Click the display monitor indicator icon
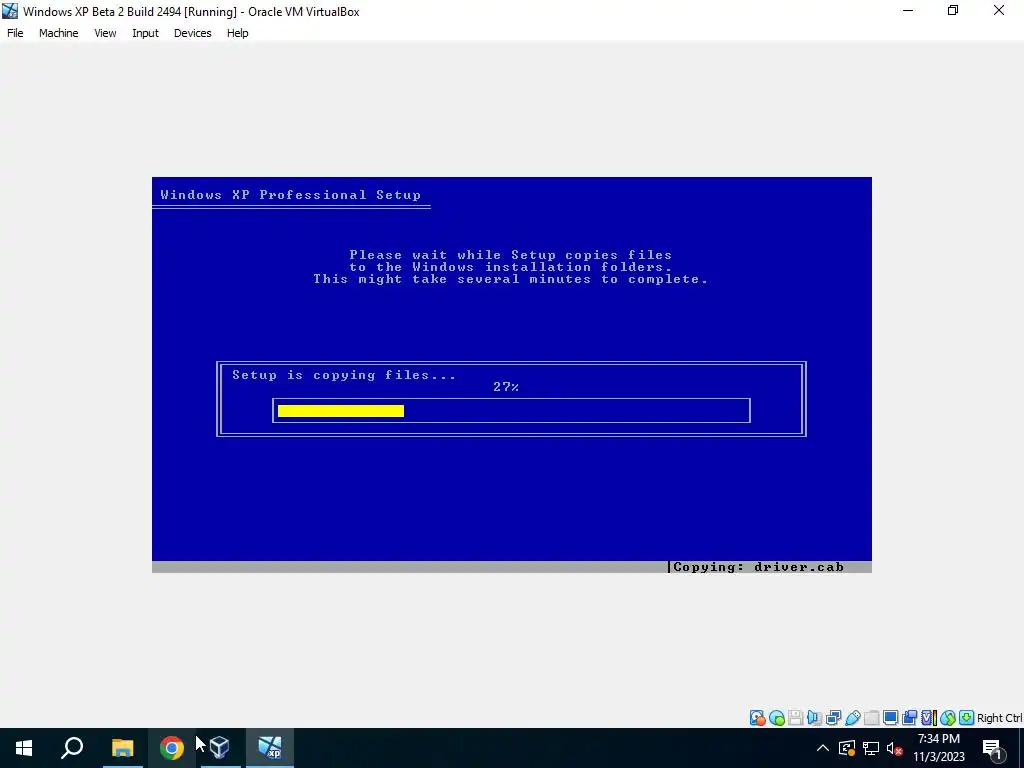Viewport: 1024px width, 768px height. pyautogui.click(x=891, y=718)
